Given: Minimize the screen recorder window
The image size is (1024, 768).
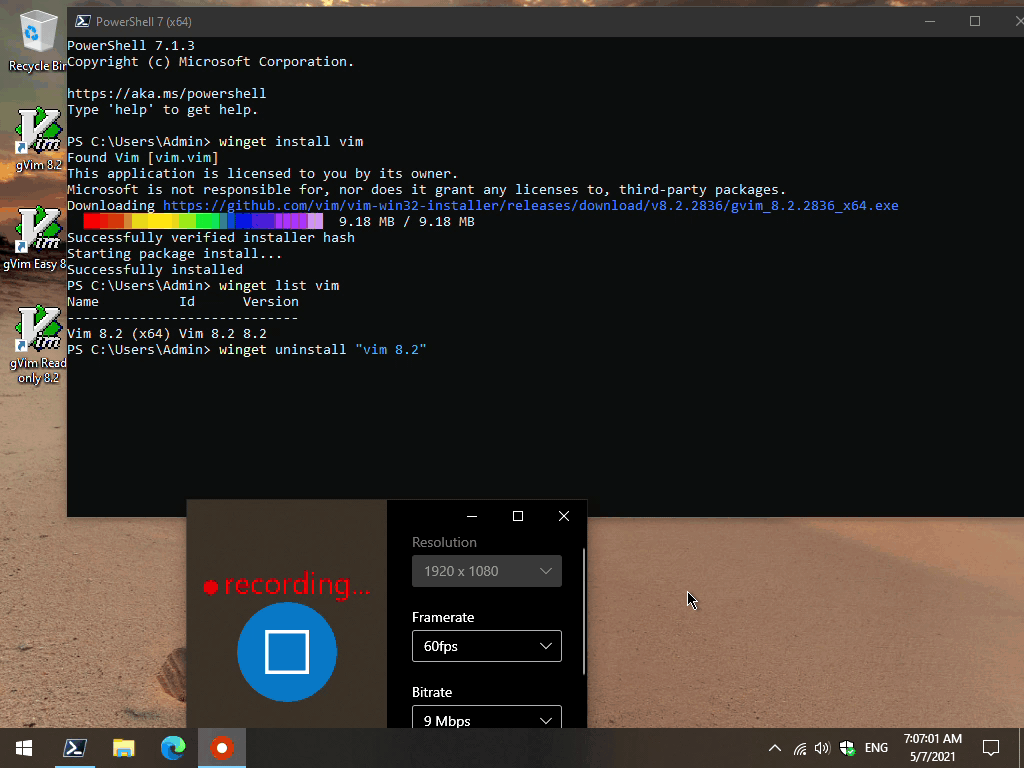Looking at the screenshot, I should pyautogui.click(x=472, y=516).
